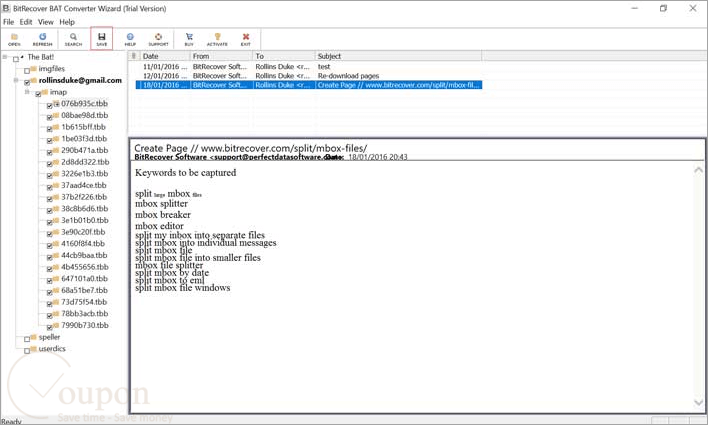Click the Buy cart icon

(189, 39)
